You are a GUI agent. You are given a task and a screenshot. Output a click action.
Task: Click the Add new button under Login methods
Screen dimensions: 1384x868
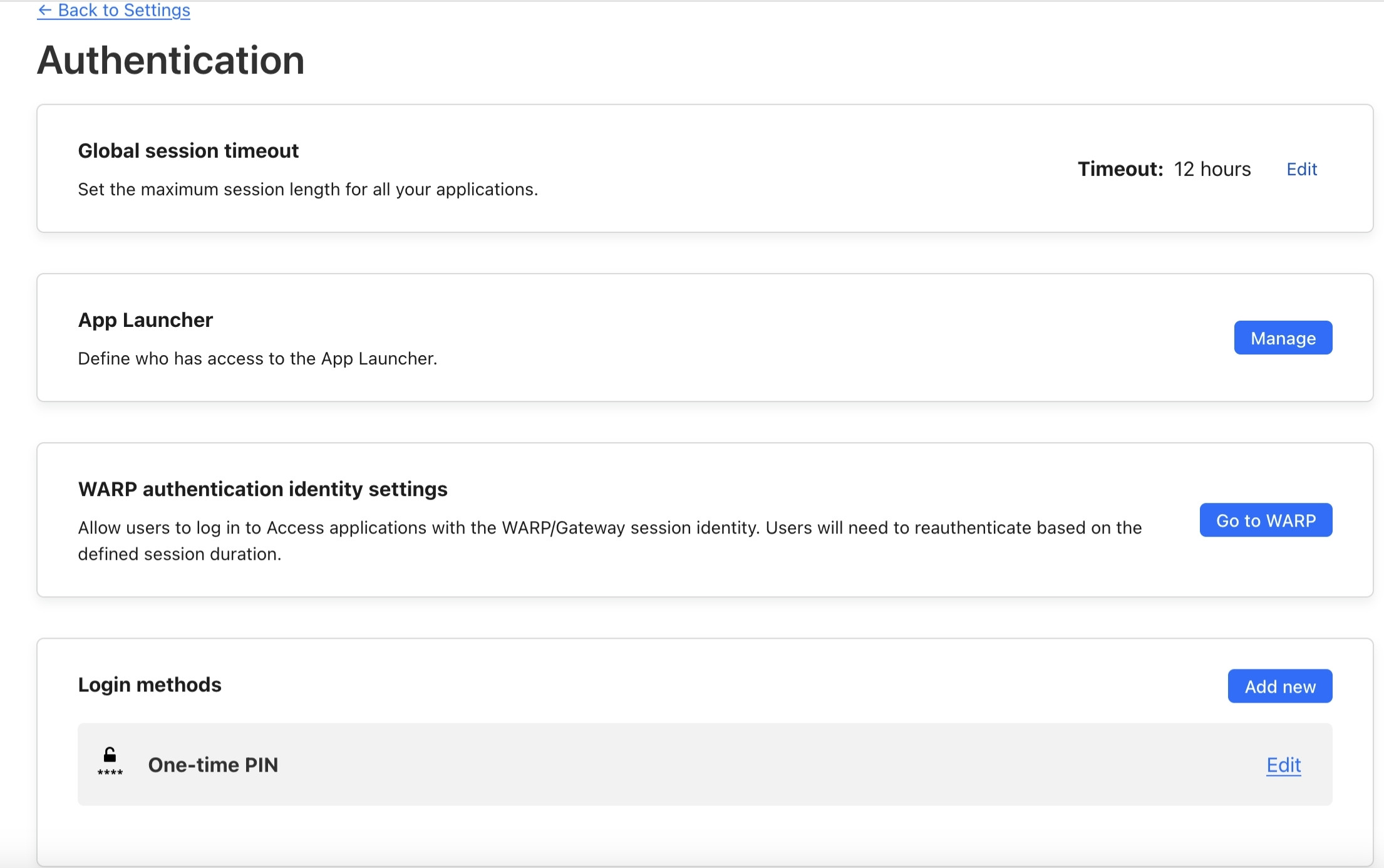click(x=1279, y=686)
